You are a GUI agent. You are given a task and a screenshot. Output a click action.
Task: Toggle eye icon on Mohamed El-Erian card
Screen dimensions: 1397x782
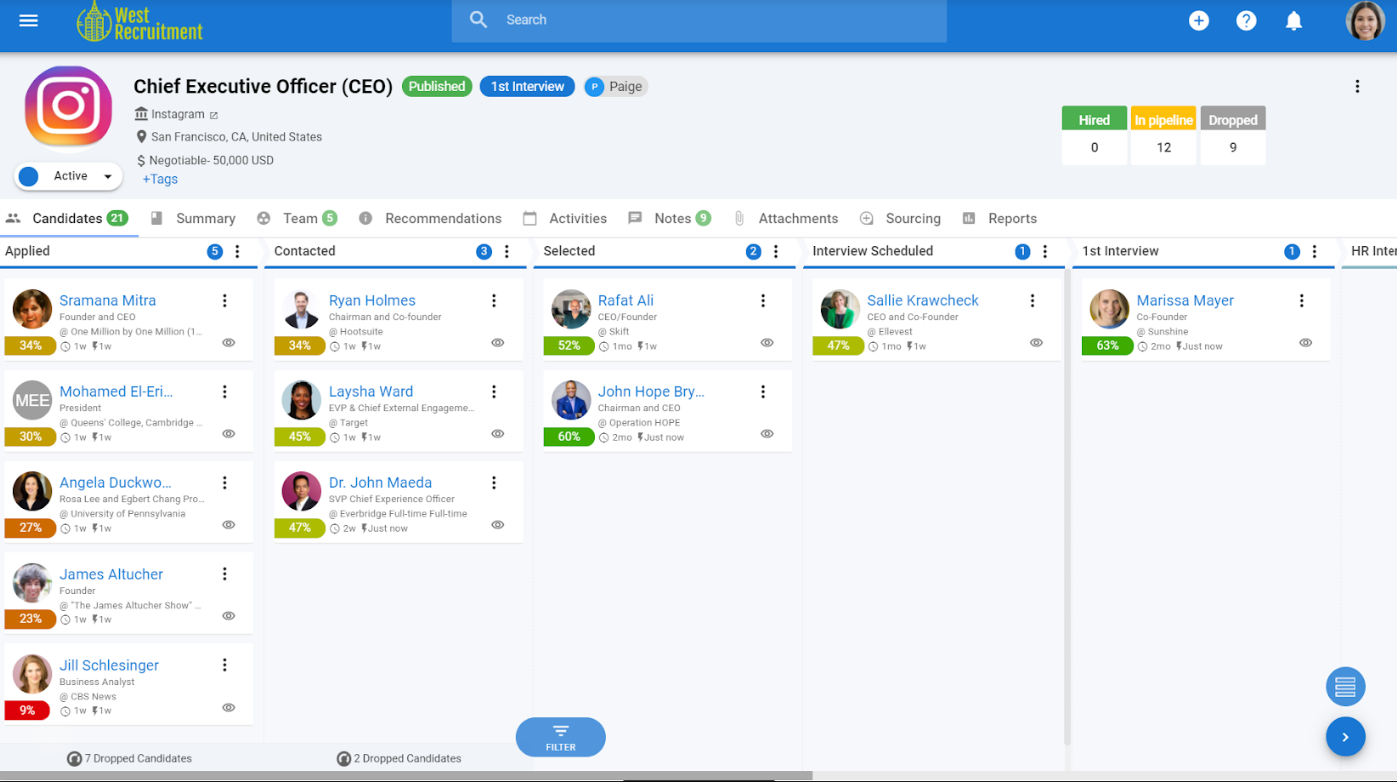[x=229, y=434]
